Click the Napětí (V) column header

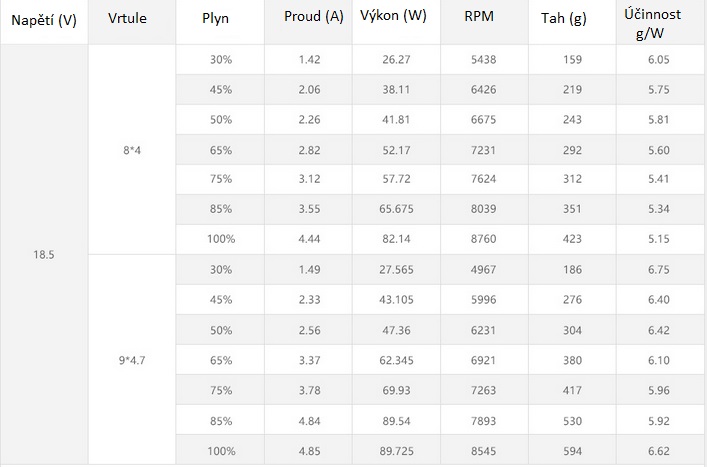click(x=44, y=21)
